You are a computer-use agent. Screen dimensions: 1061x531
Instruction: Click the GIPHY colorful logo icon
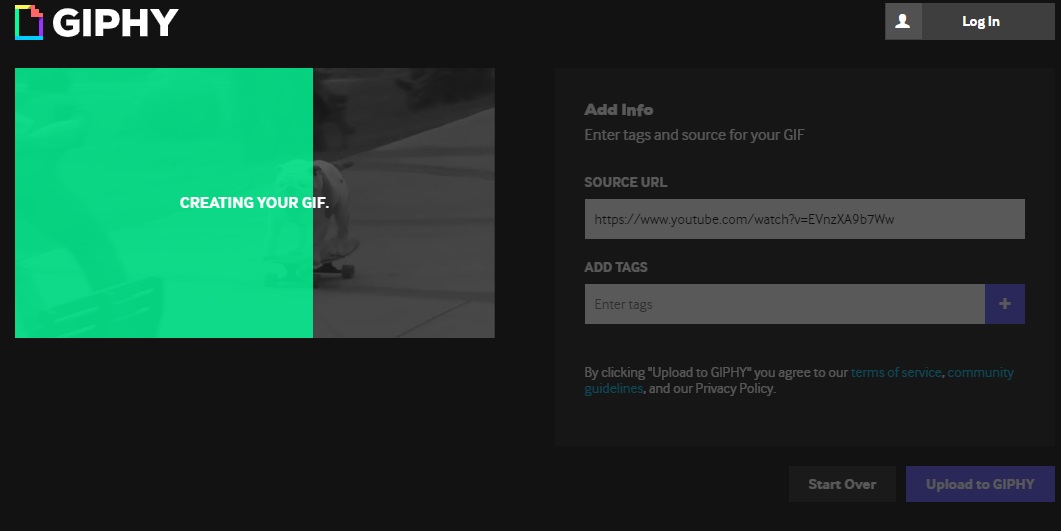[29, 22]
